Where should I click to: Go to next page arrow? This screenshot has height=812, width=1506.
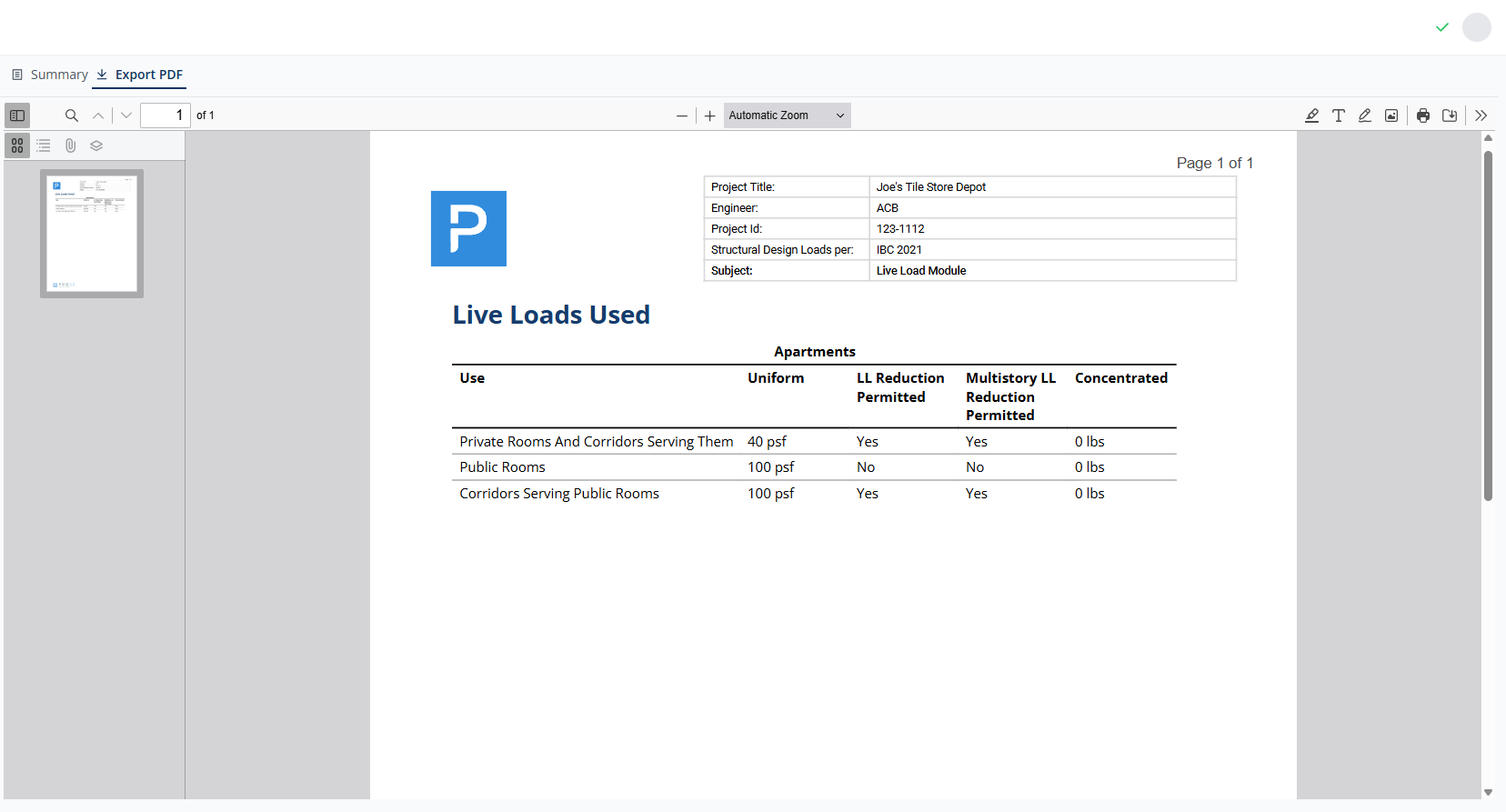point(126,115)
